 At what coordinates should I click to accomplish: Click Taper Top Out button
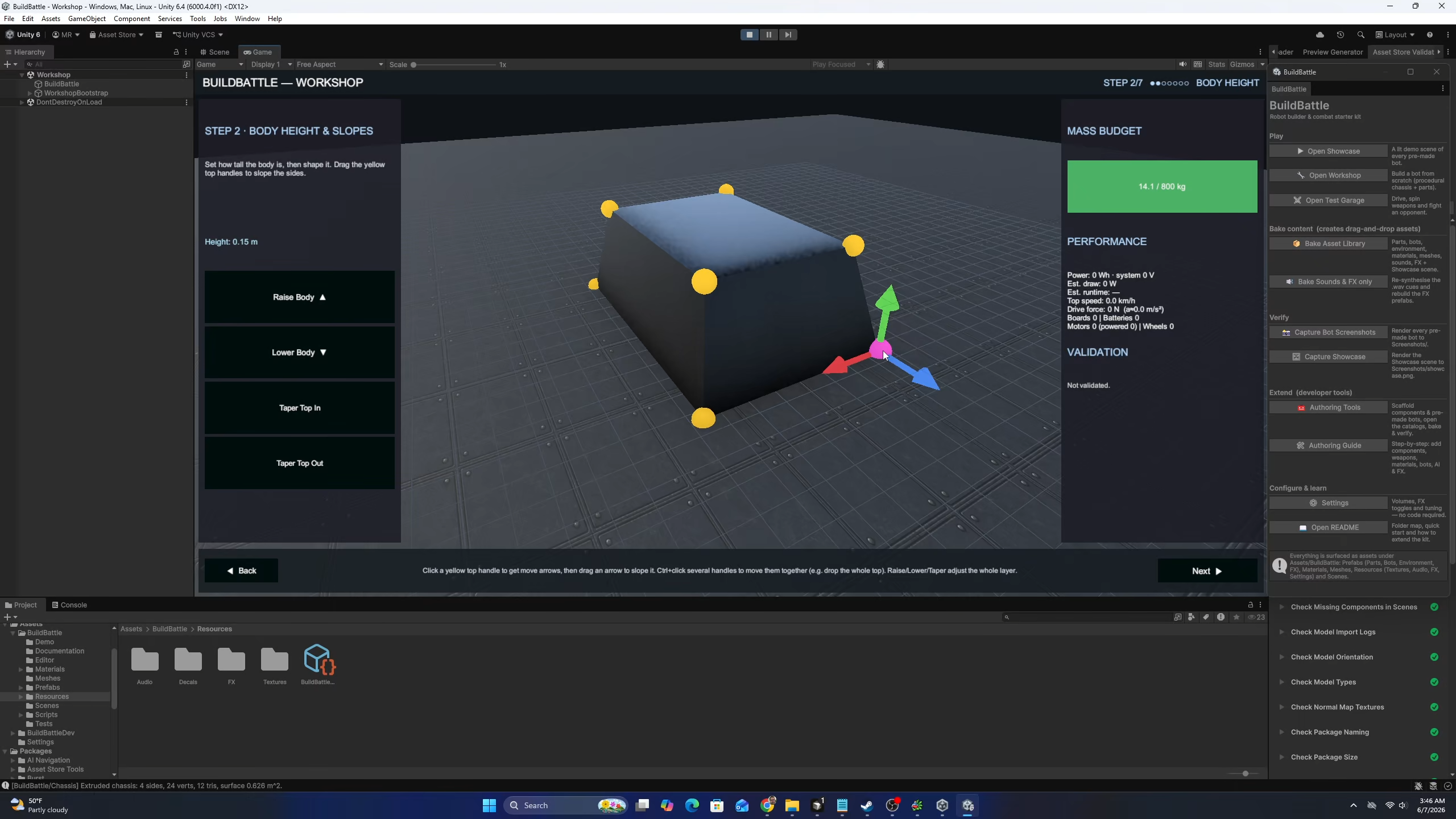[299, 463]
